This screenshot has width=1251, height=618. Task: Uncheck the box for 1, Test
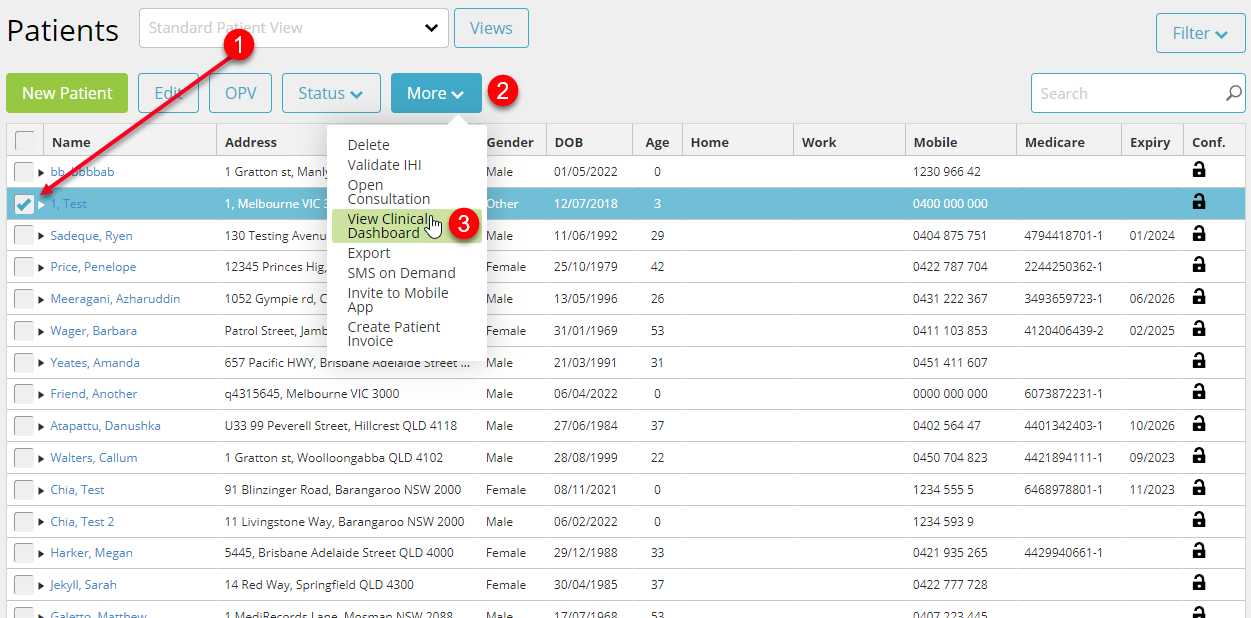click(24, 204)
